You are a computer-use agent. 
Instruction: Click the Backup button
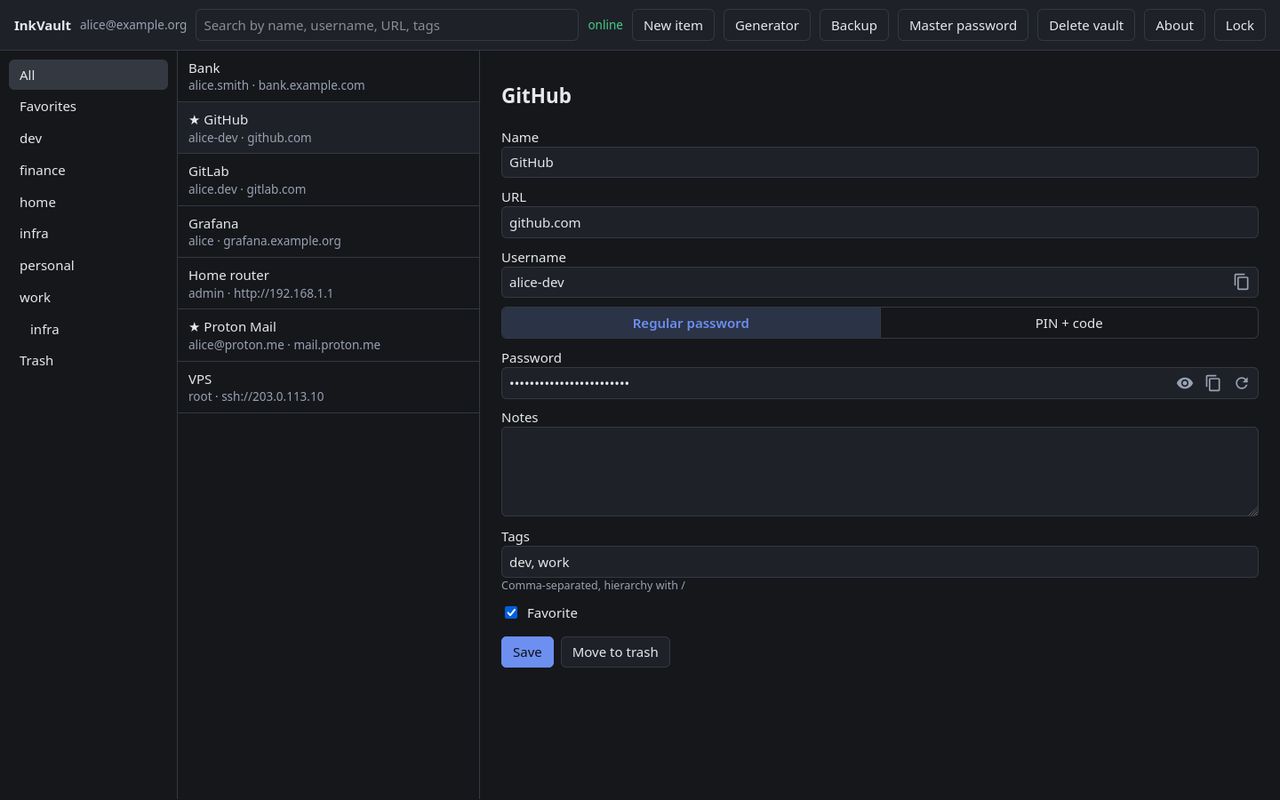point(854,25)
